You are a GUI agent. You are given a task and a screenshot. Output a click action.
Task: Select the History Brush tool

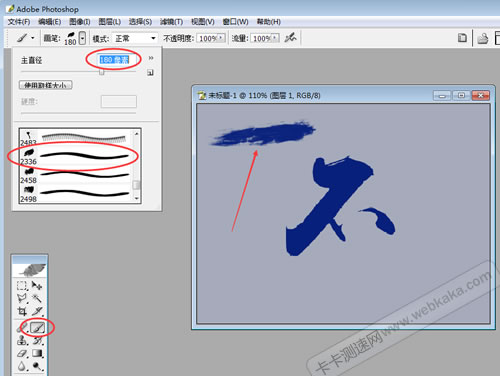pos(37,341)
